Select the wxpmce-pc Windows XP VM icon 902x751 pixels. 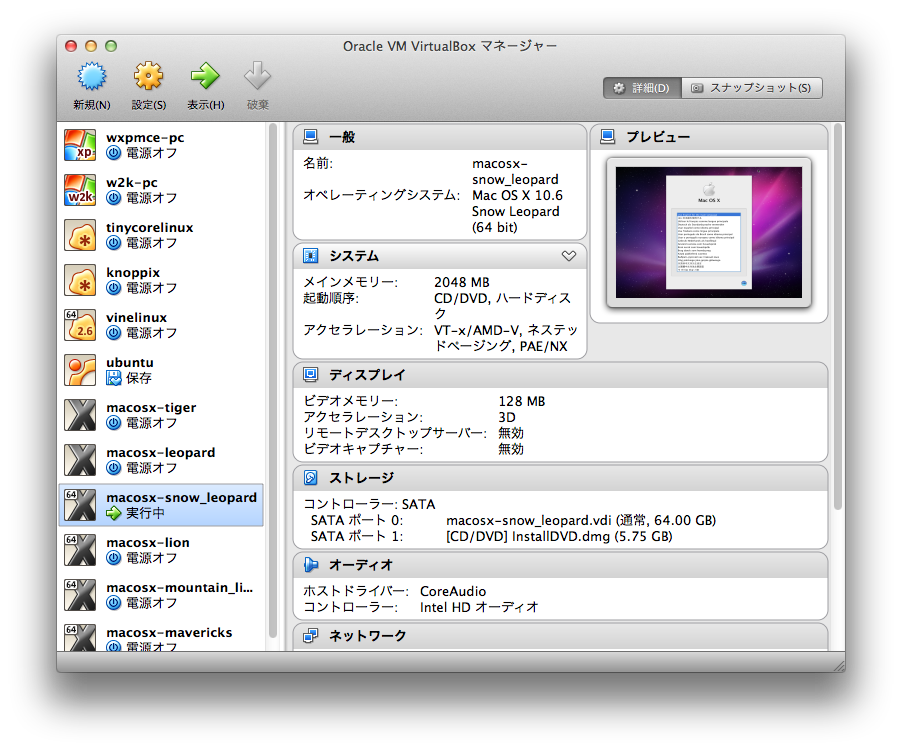point(80,145)
